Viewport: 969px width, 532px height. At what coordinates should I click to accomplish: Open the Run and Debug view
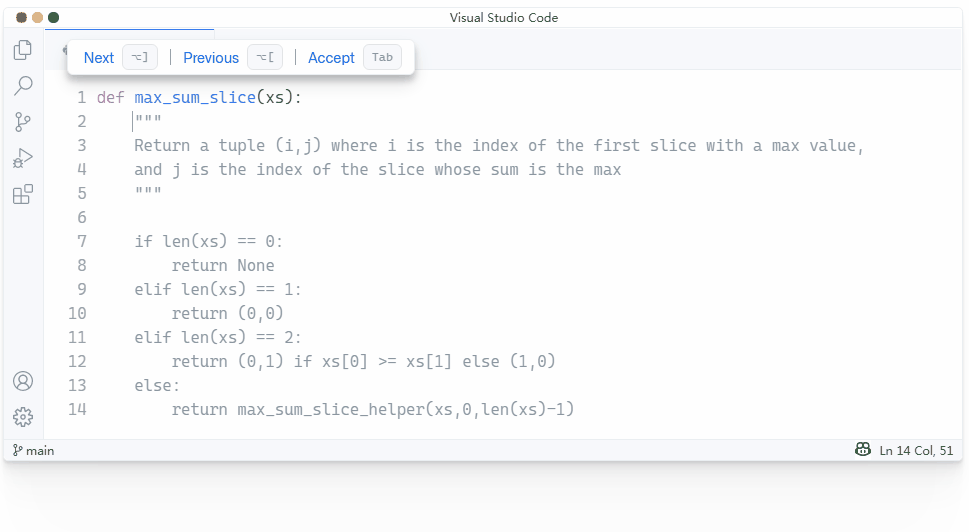pos(23,158)
